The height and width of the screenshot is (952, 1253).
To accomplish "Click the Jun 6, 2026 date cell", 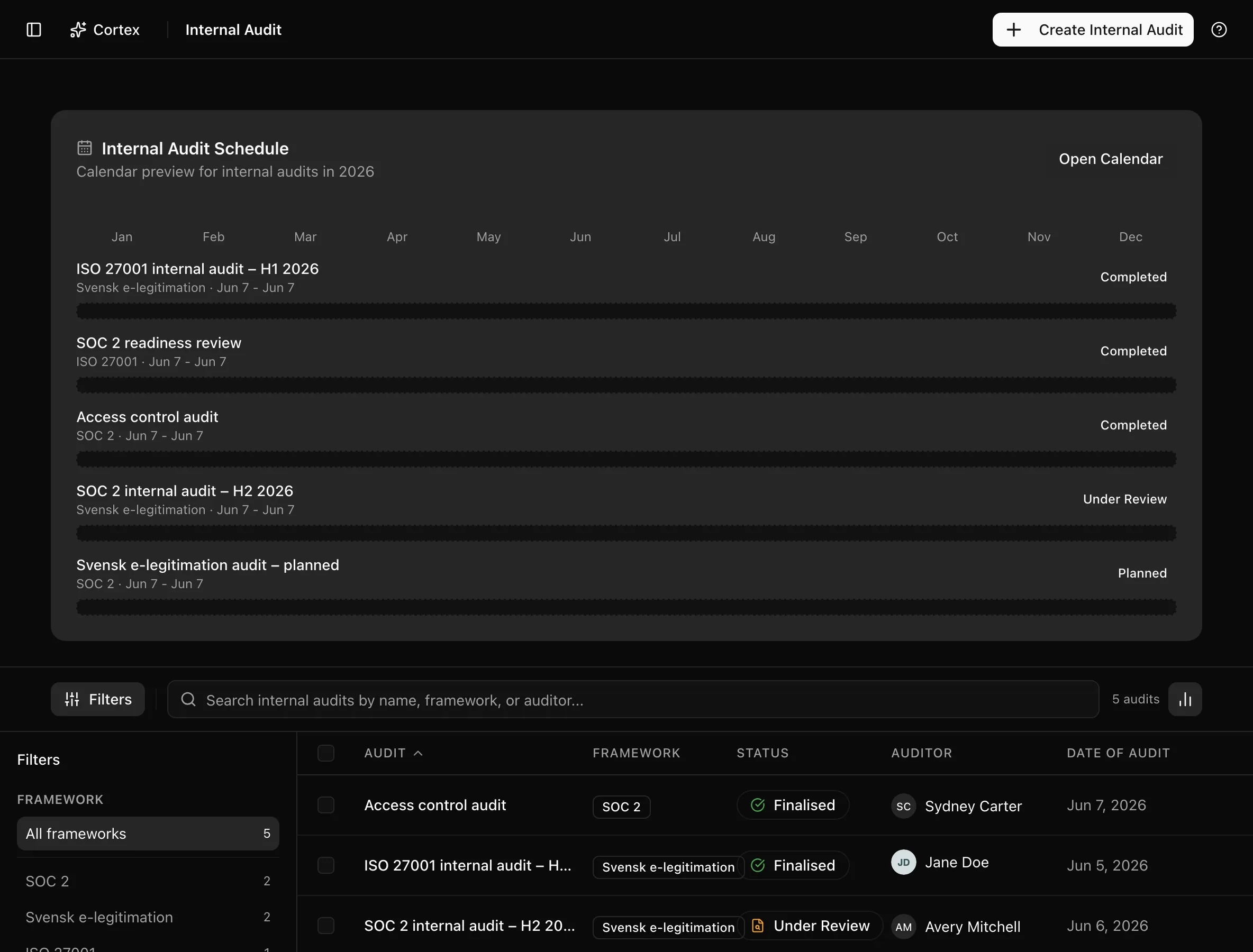I will pos(1107,926).
